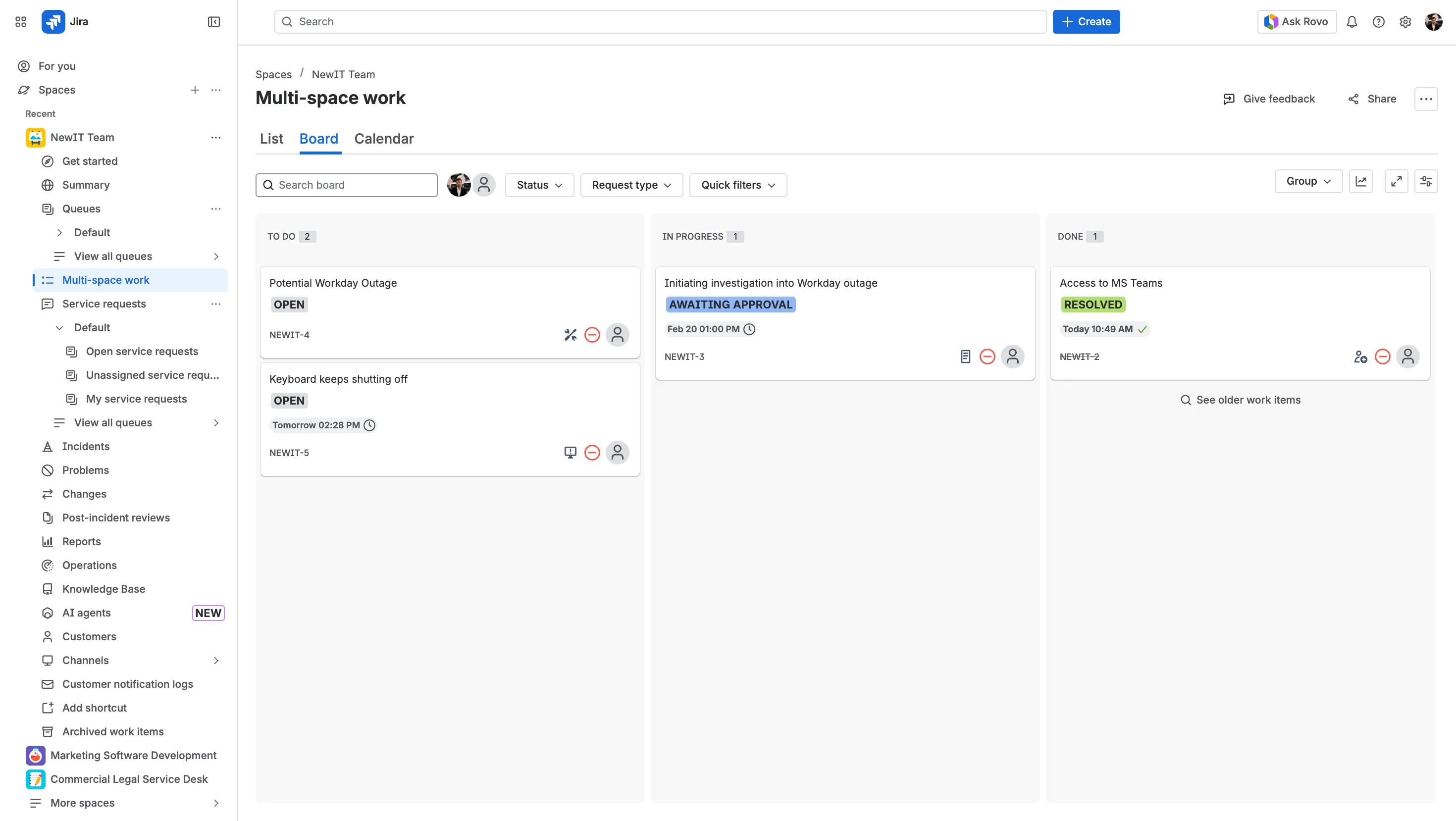Click the Create button
Viewport: 1456px width, 821px height.
[1086, 21]
